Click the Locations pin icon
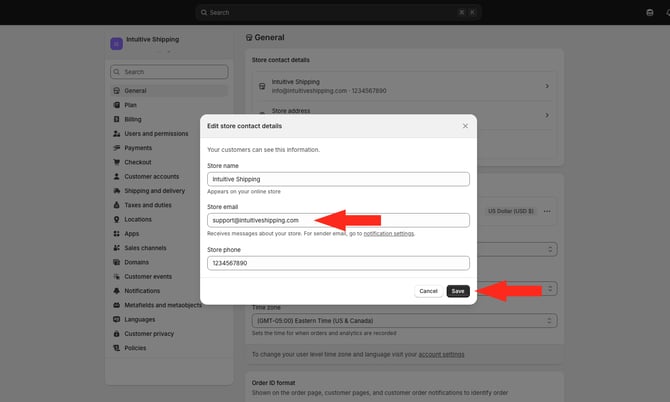 117,220
